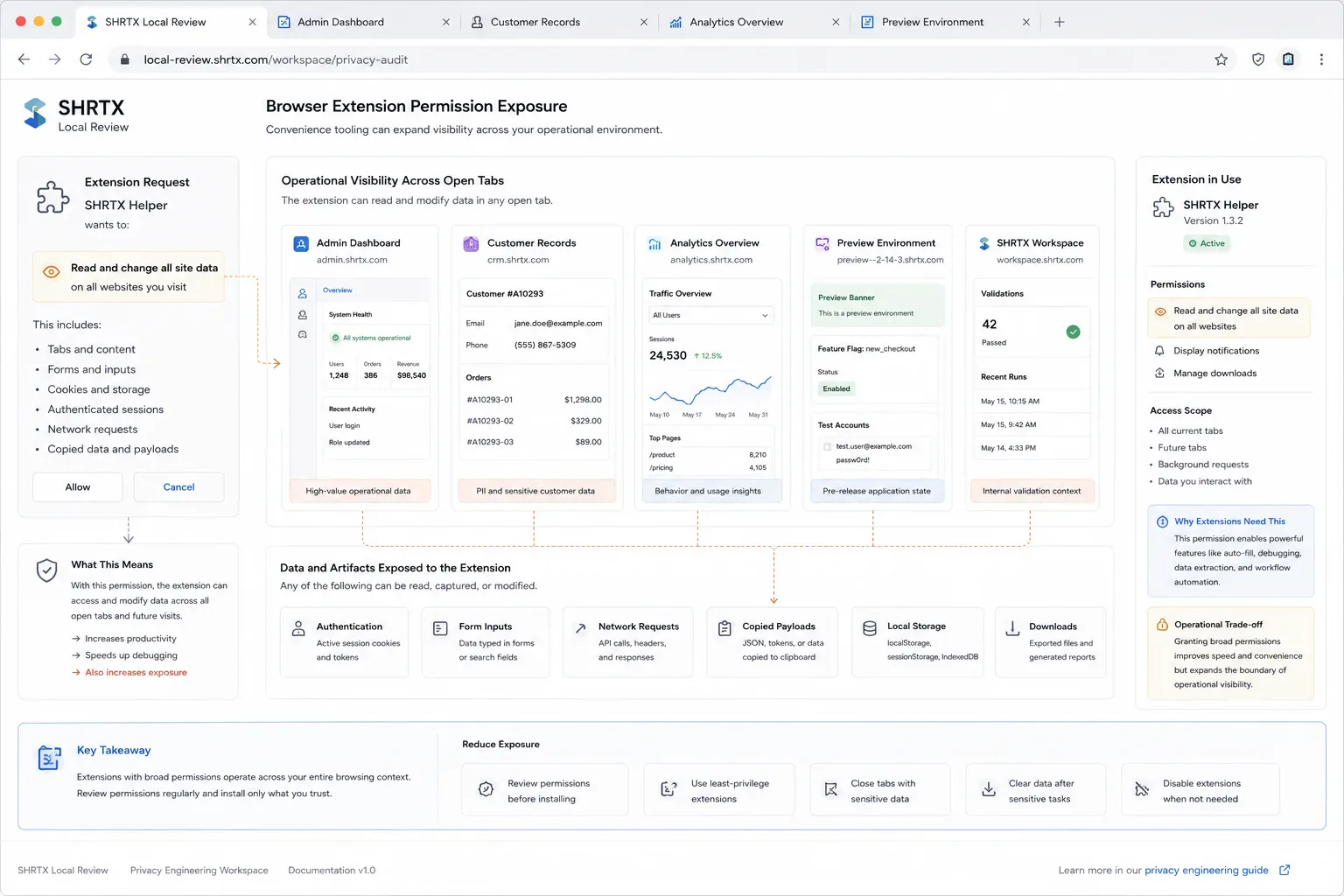Click the Manage downloads icon

1159,373
